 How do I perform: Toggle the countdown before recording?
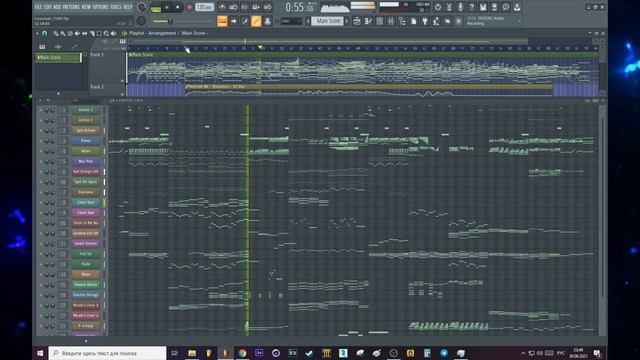[x=244, y=7]
